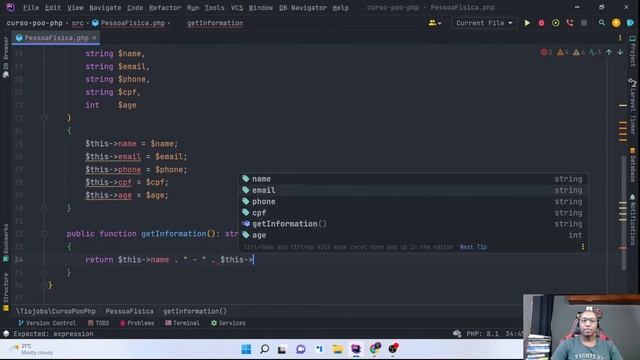Open the Notifications tool window on right
The width and height of the screenshot is (640, 360).
pos(632,220)
